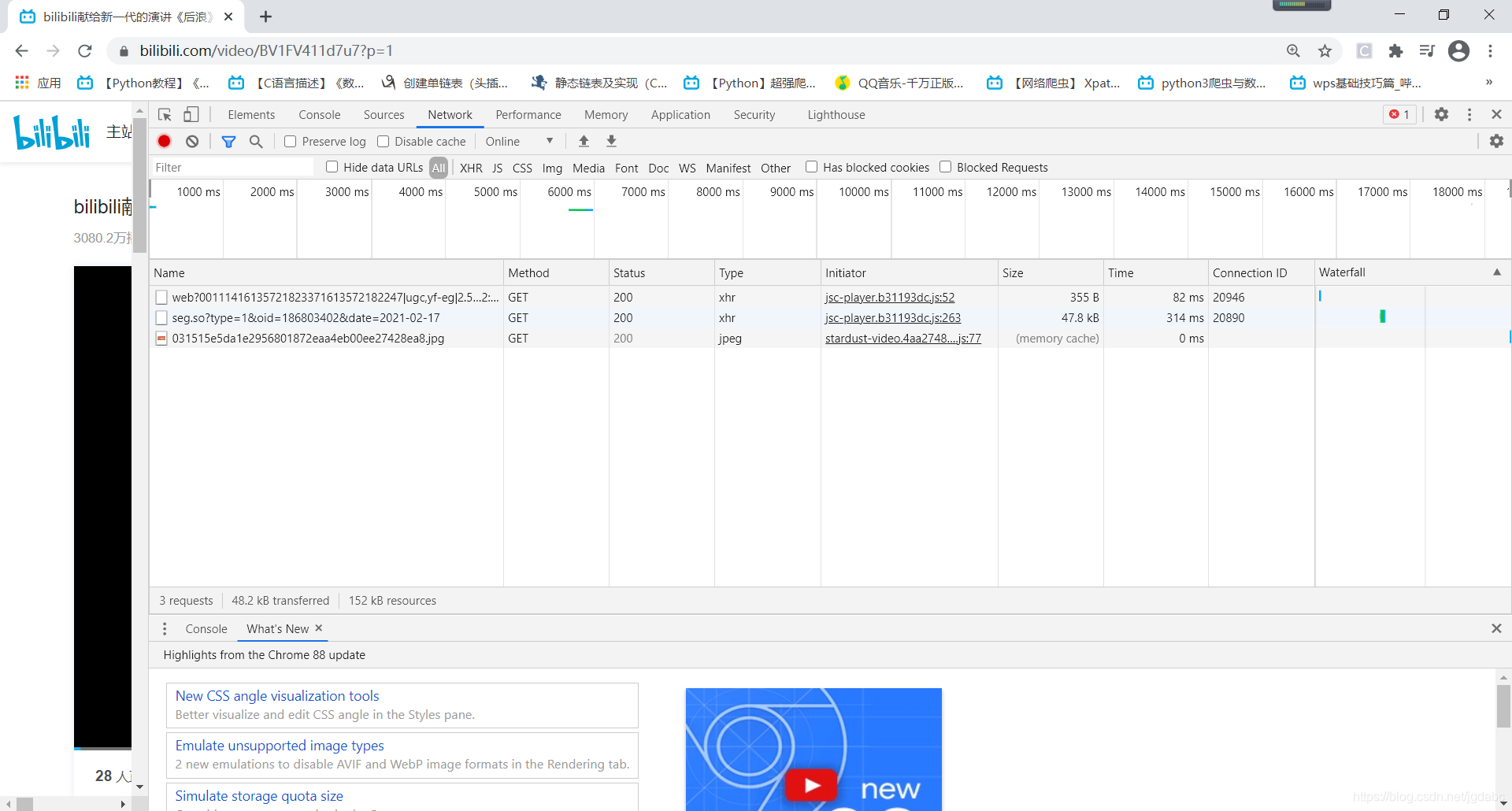1512x811 pixels.
Task: Tick the Hide data URLs checkbox
Action: click(x=332, y=167)
